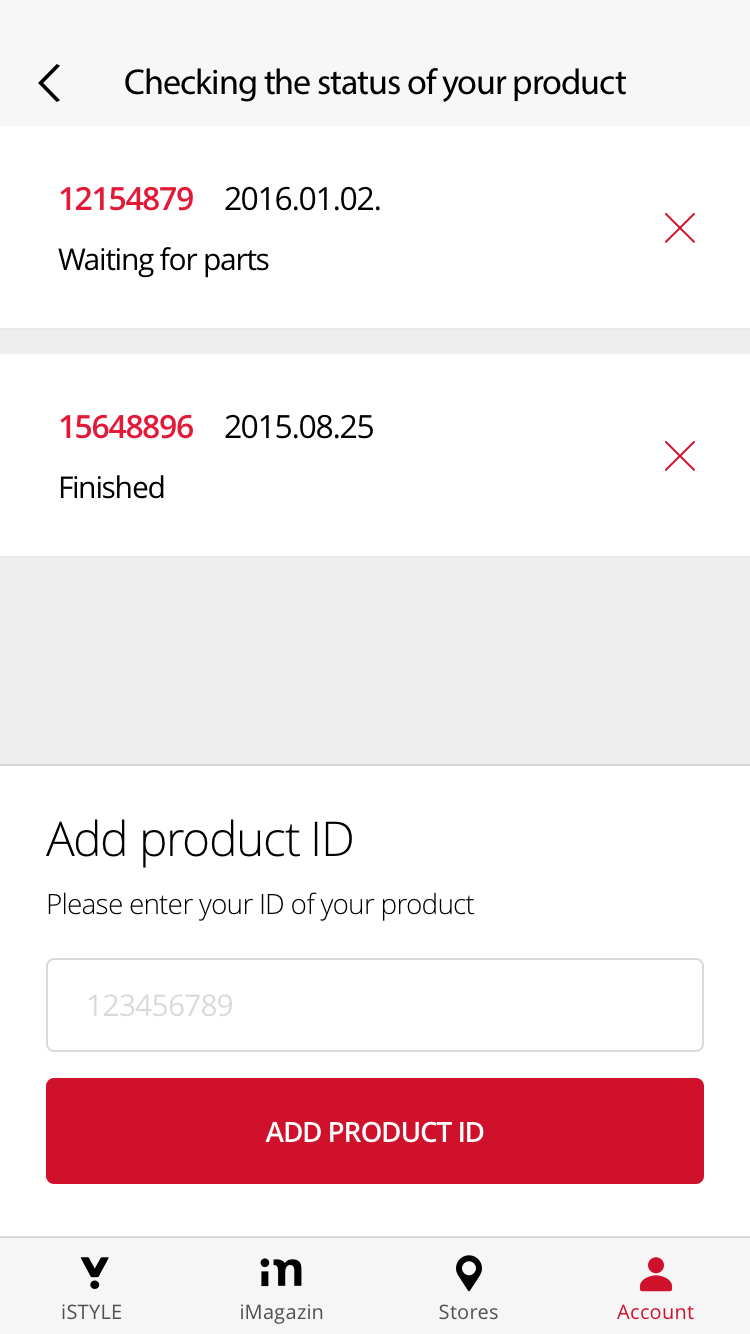Tap the red person icon above Account

655,1273
